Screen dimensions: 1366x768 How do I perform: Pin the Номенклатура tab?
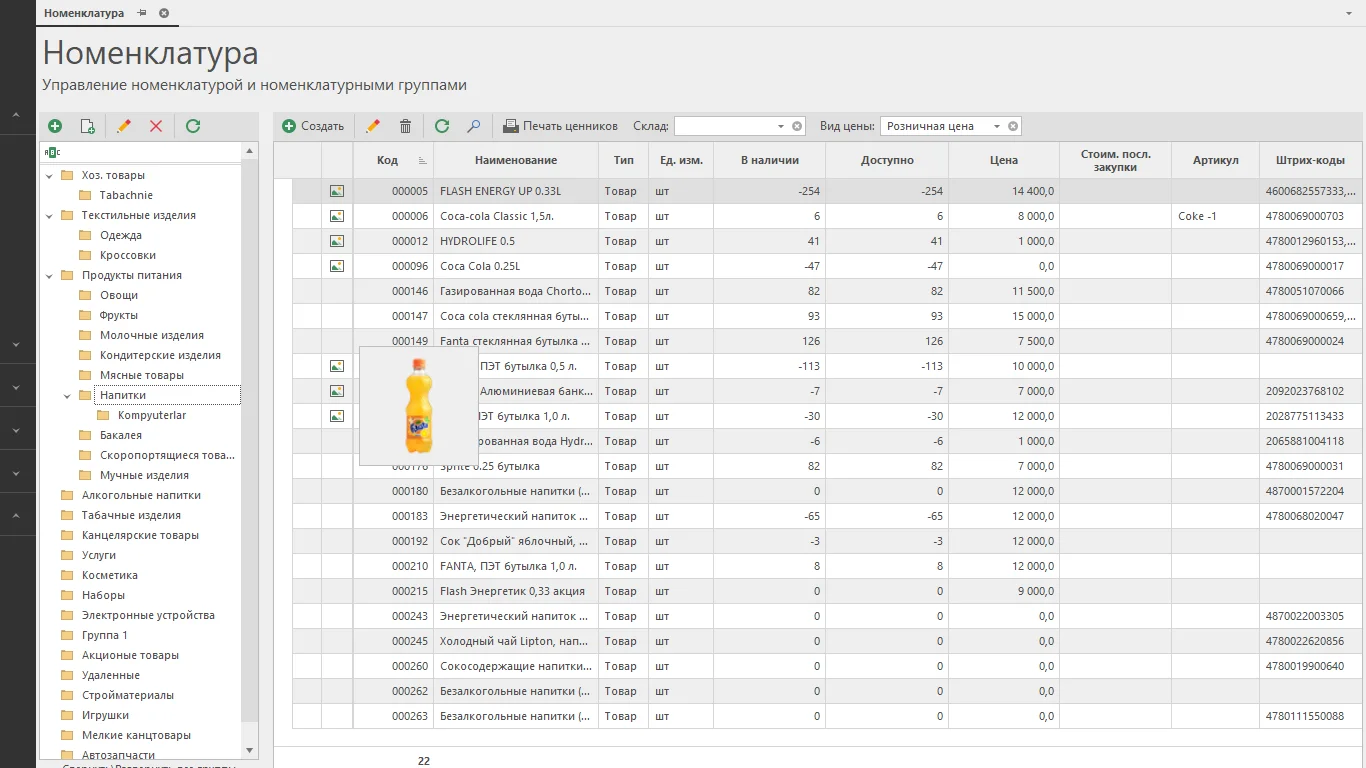[142, 13]
